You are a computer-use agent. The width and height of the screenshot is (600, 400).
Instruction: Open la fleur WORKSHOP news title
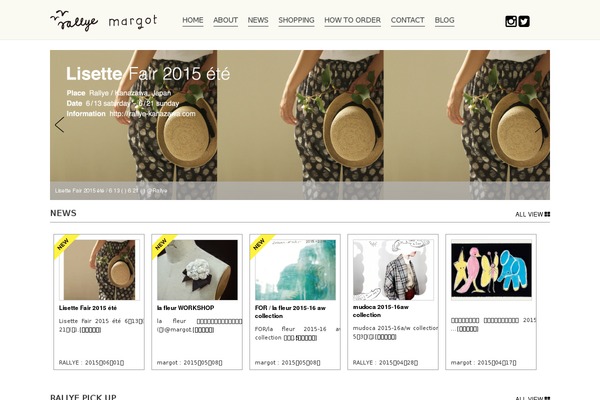pos(186,308)
